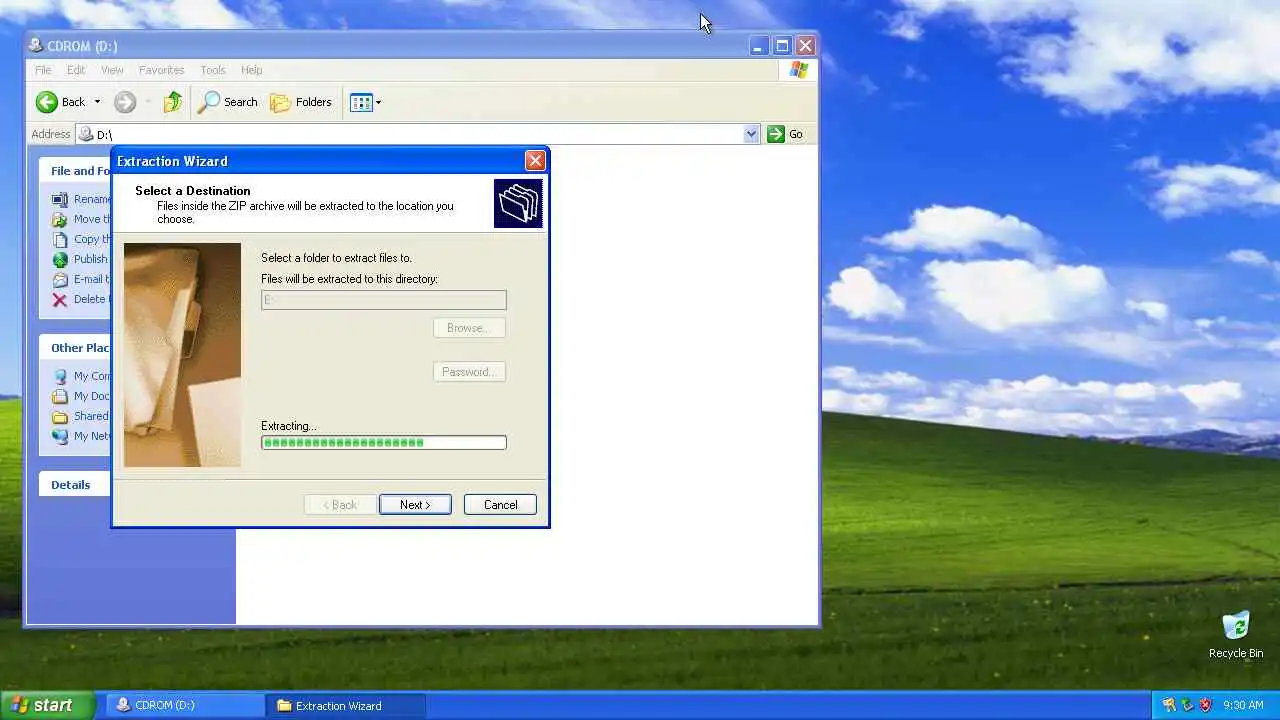Click the CDROM drive icon in title bar
Screen dimensions: 1280x720
coord(36,46)
